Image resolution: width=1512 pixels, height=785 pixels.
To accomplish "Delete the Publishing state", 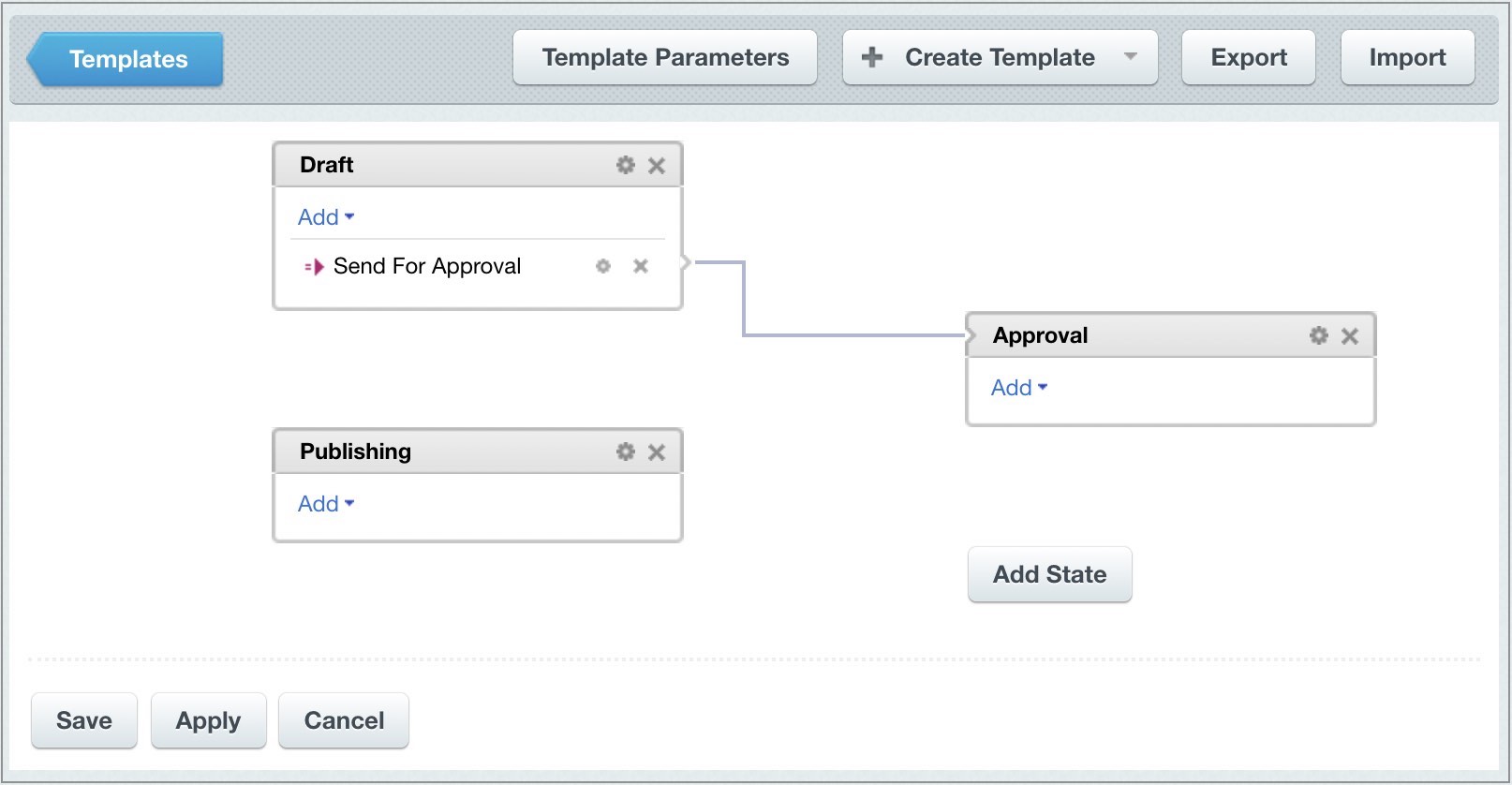I will point(657,452).
